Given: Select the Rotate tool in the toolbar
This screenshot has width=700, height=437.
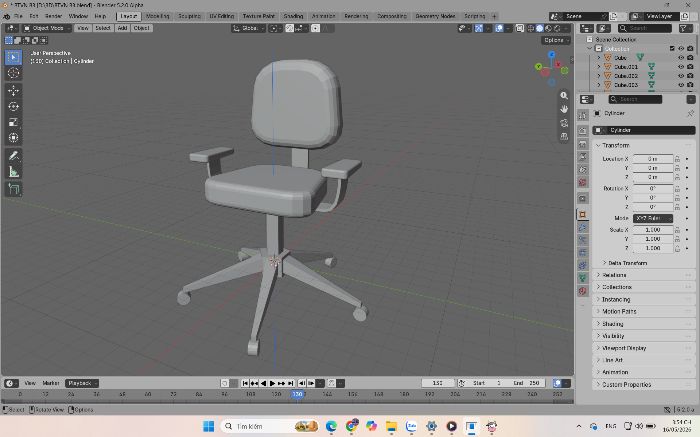Looking at the screenshot, I should [x=13, y=106].
